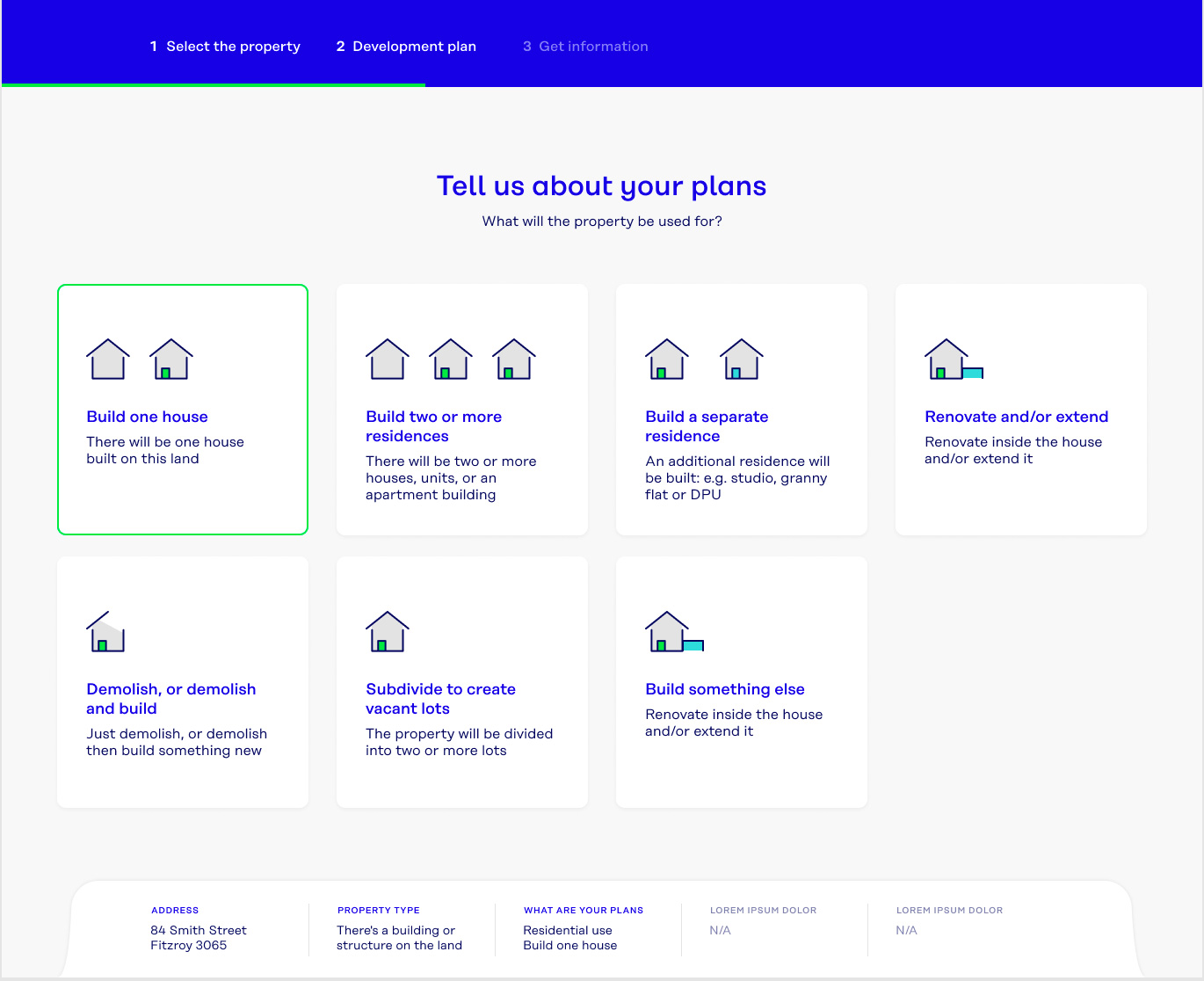The image size is (1204, 981).
Task: Click the 84 Smith Street address summary
Action: (x=199, y=938)
